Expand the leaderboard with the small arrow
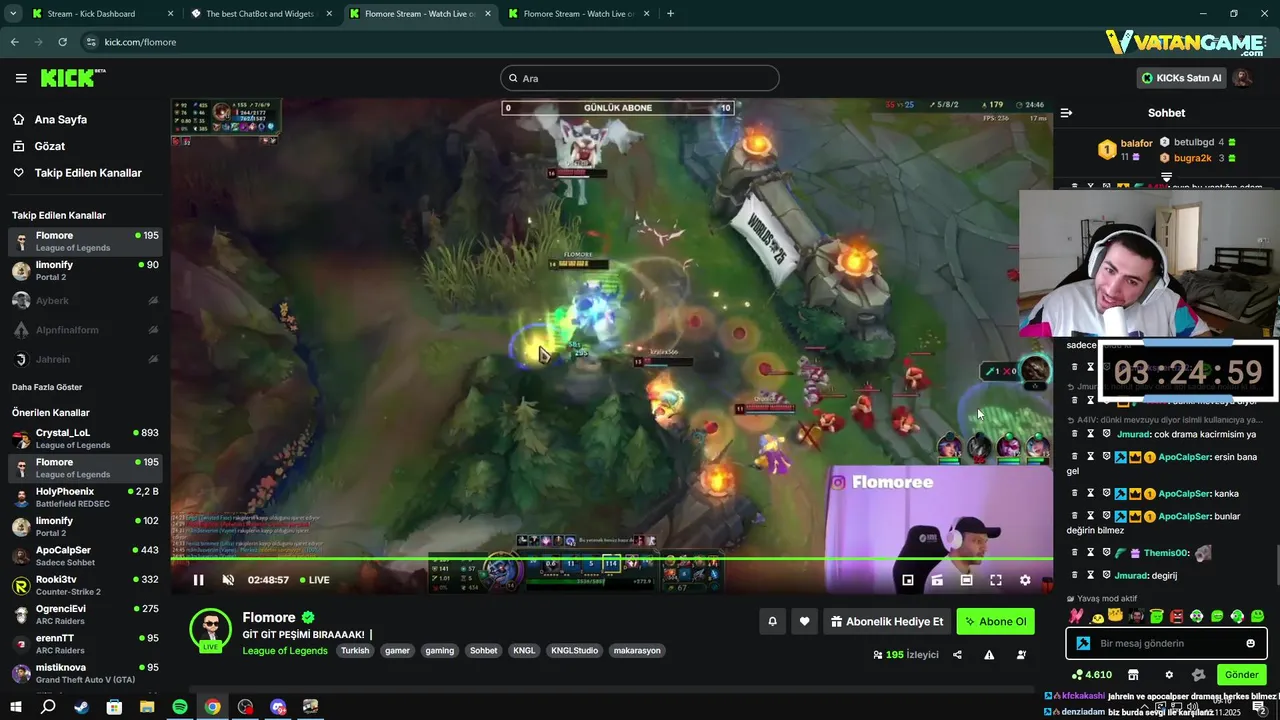Screen dimensions: 1280x720 pos(1166,176)
